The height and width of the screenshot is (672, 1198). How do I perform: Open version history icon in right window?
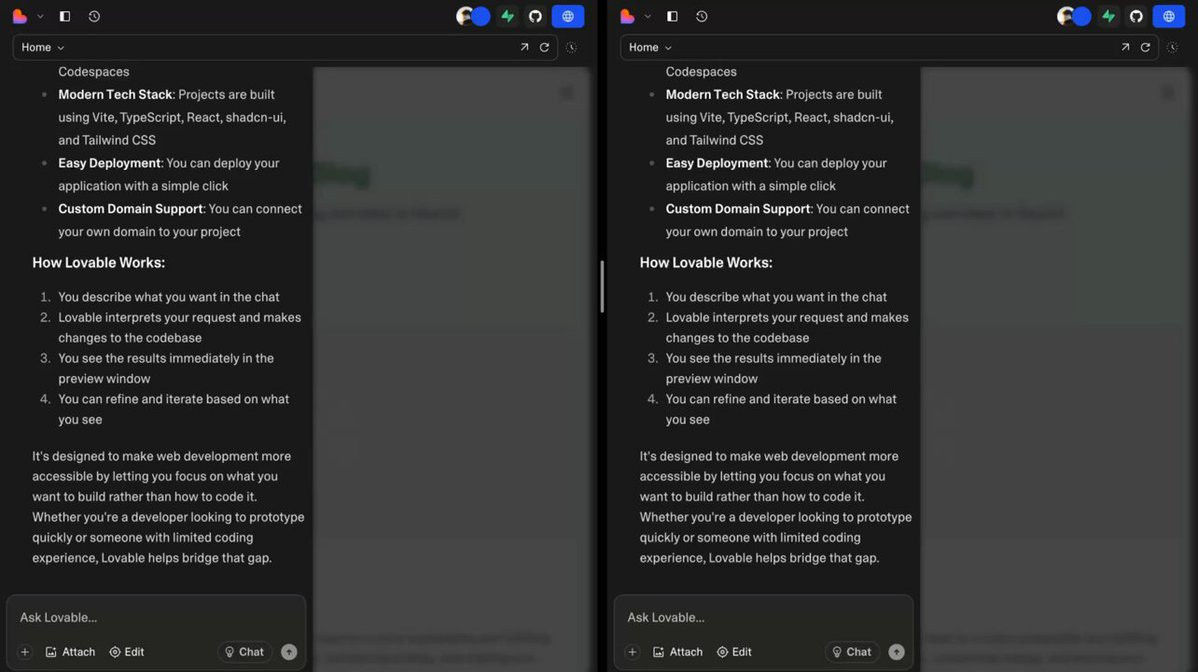pos(701,16)
